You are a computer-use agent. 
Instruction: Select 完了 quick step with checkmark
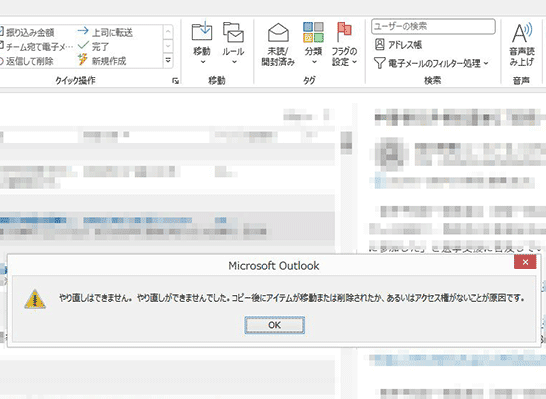pyautogui.click(x=93, y=46)
